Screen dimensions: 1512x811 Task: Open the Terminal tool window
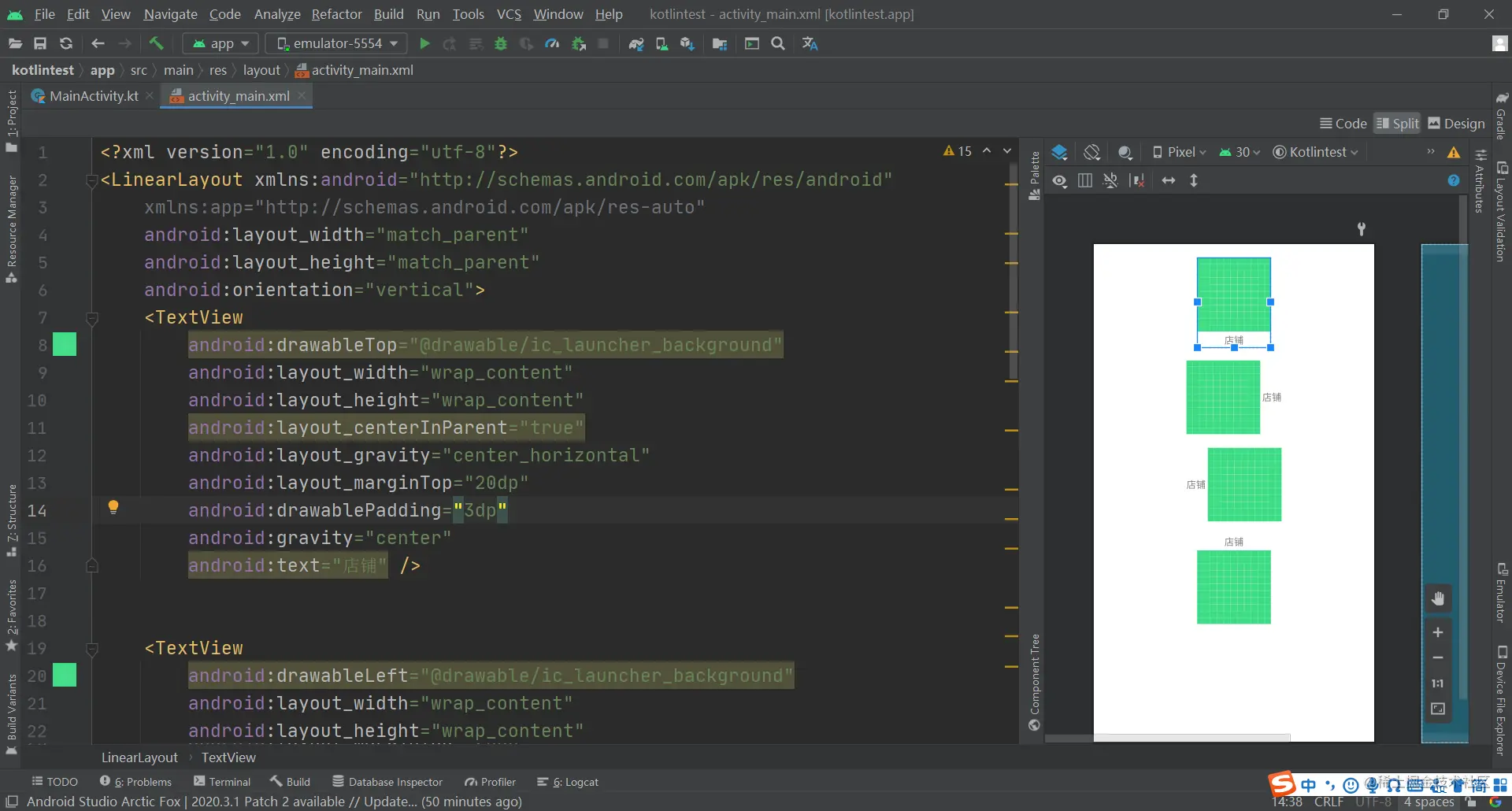(x=222, y=782)
